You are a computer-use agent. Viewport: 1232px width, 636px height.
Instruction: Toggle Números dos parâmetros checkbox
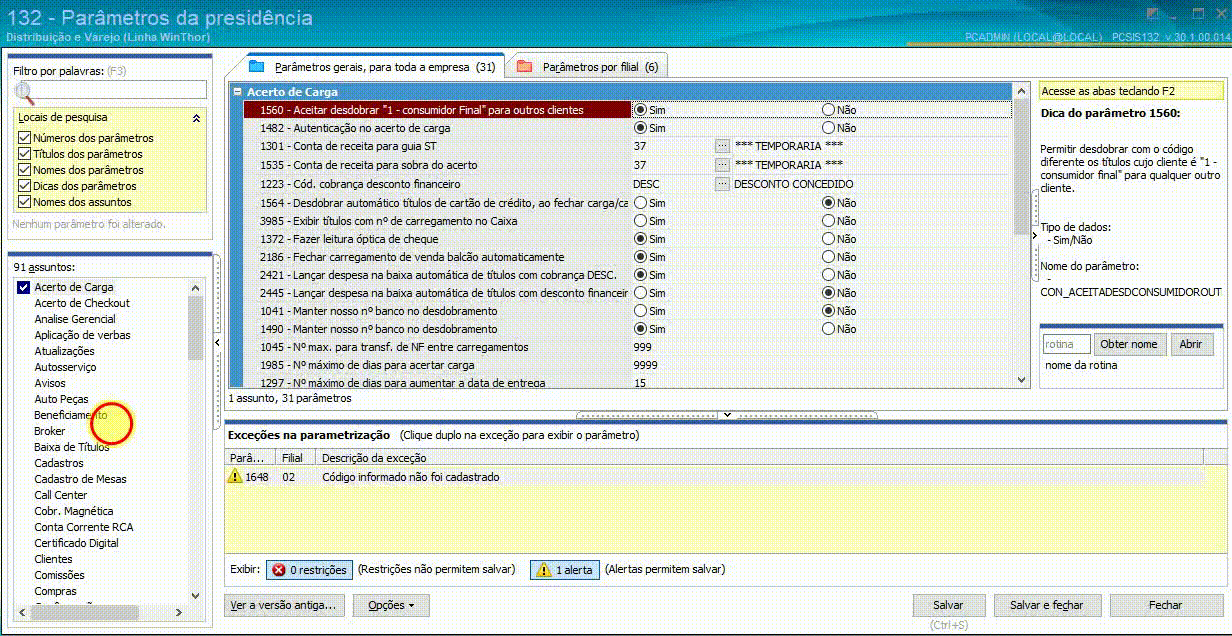(x=25, y=138)
